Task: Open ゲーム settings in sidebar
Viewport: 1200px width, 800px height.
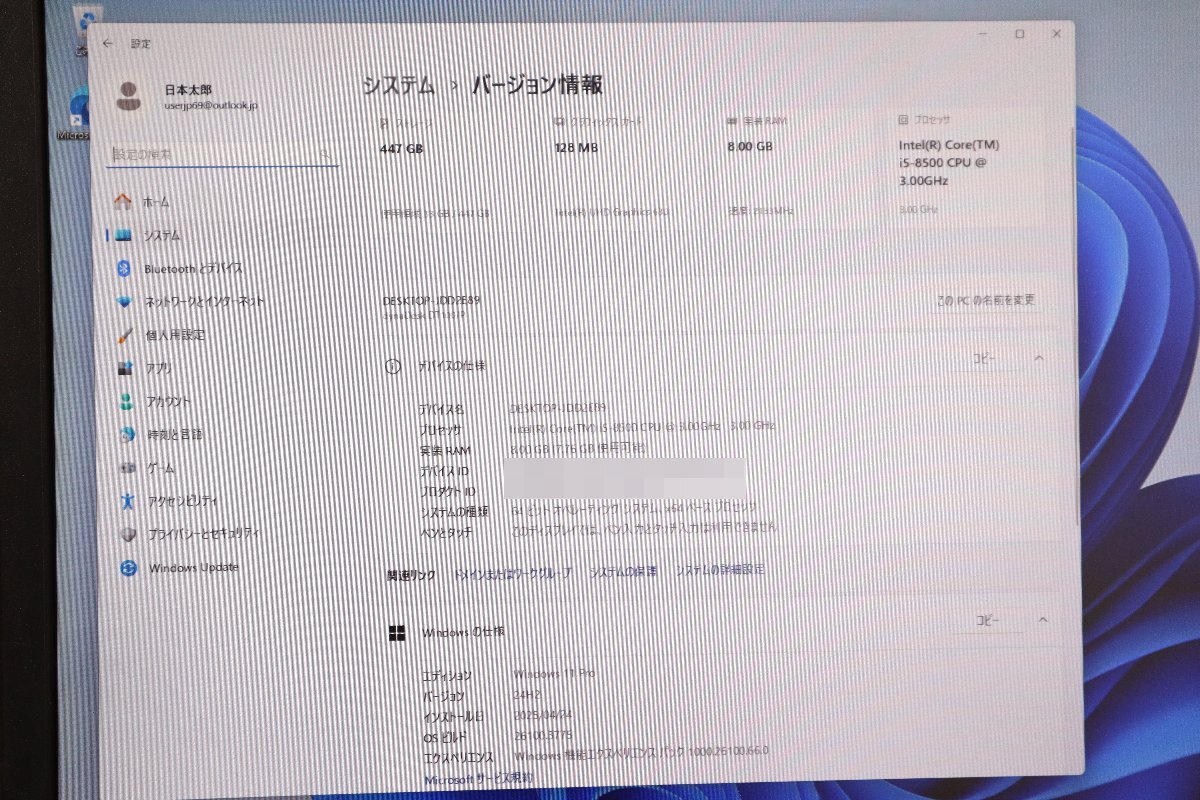Action: pyautogui.click(x=147, y=468)
